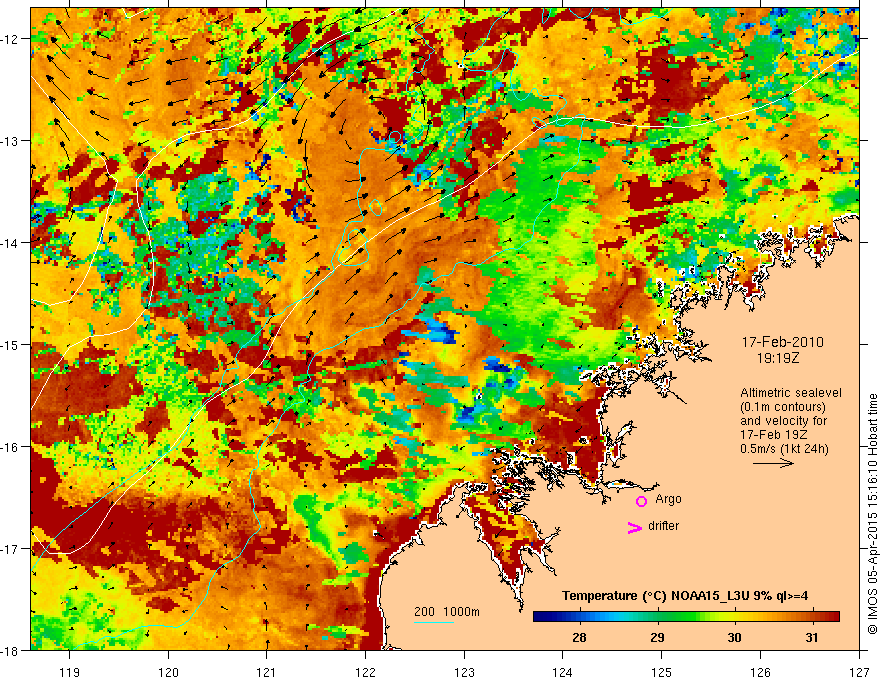The width and height of the screenshot is (880, 680).
Task: Click the 122 longitude axis label
Action: point(365,672)
